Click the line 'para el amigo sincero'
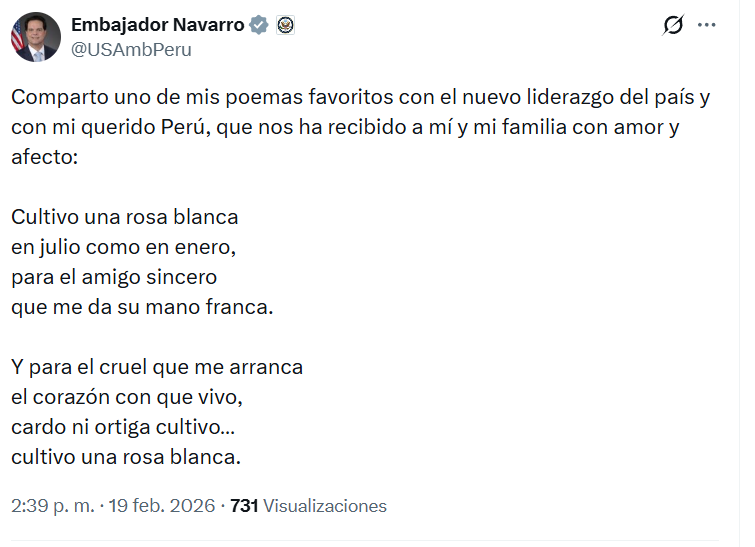The width and height of the screenshot is (755, 547). 114,276
